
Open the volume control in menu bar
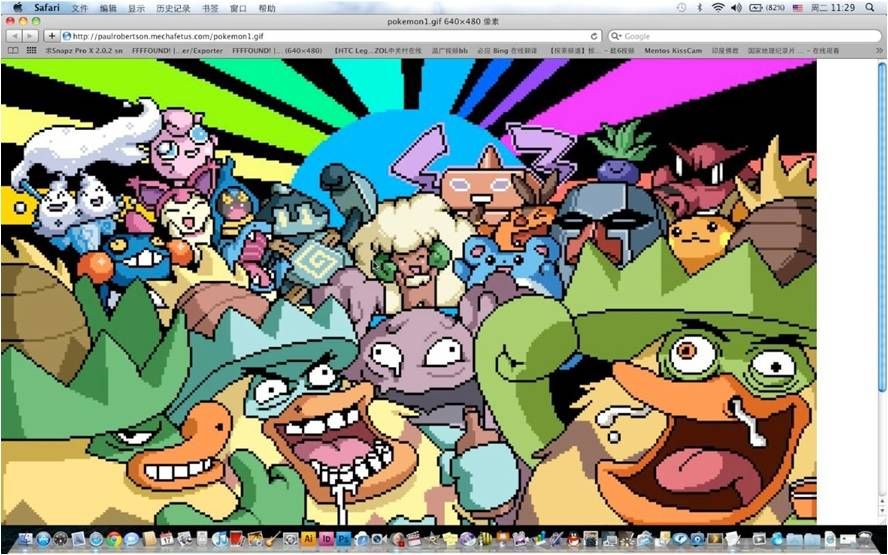736,8
